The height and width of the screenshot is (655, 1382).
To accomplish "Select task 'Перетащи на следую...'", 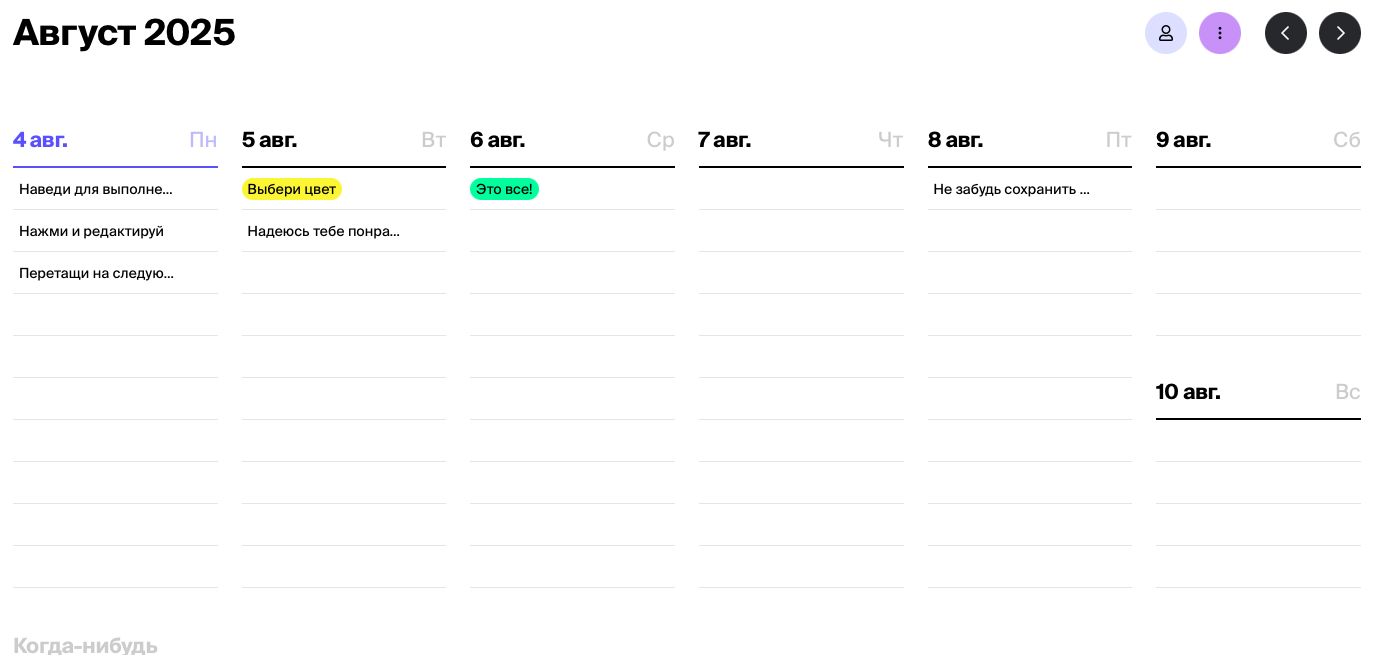I will tap(97, 273).
